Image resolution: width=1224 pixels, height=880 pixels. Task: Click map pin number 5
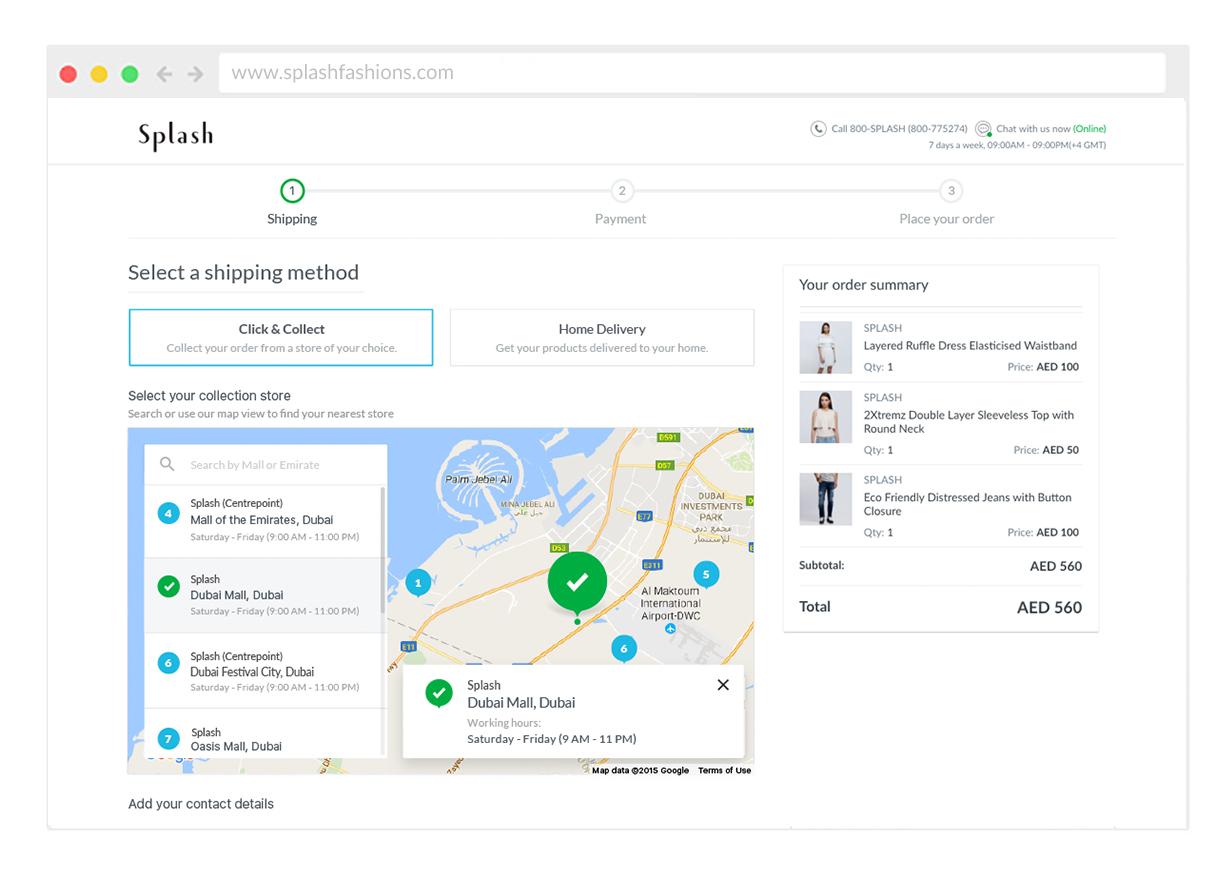click(706, 574)
